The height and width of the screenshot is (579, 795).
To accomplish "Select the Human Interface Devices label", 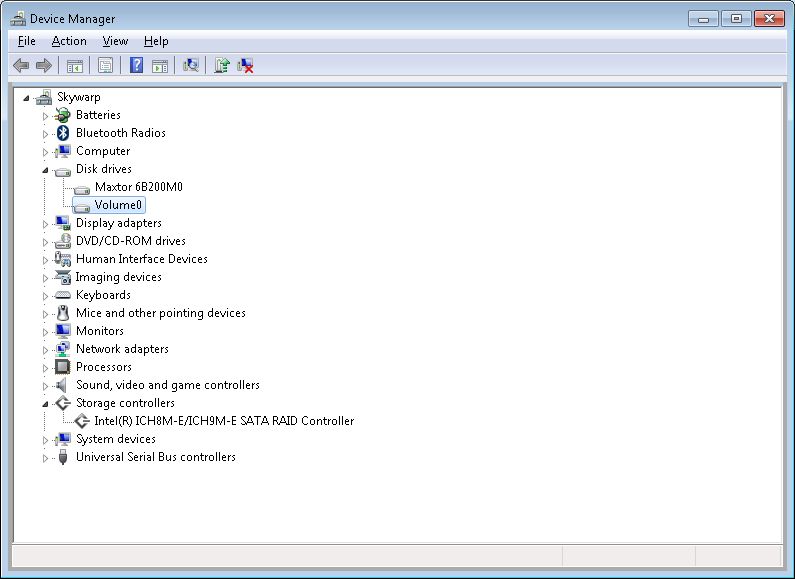I will (142, 259).
